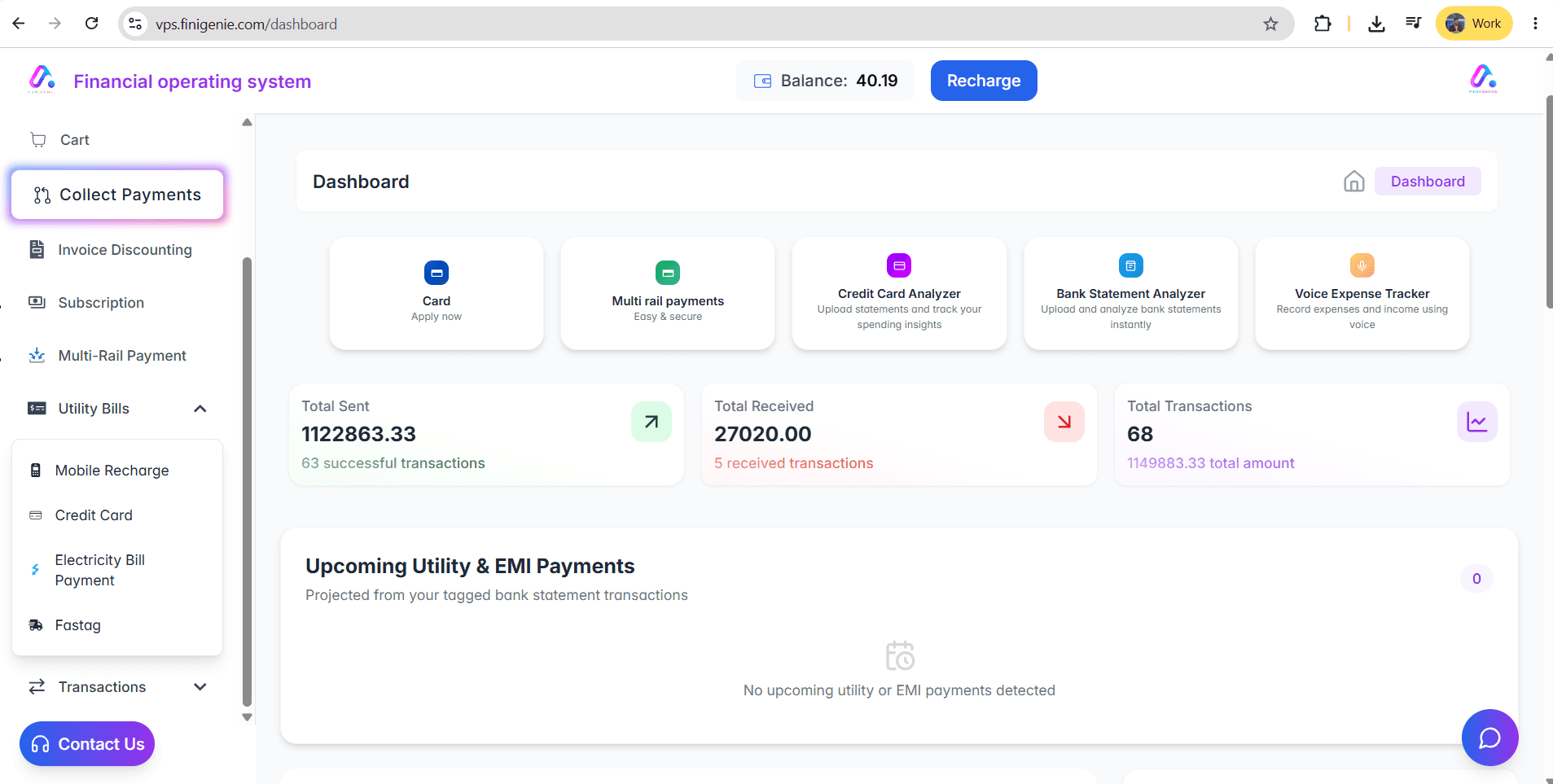Click the Credit Card icon in submenu
The width and height of the screenshot is (1553, 784).
[x=36, y=515]
